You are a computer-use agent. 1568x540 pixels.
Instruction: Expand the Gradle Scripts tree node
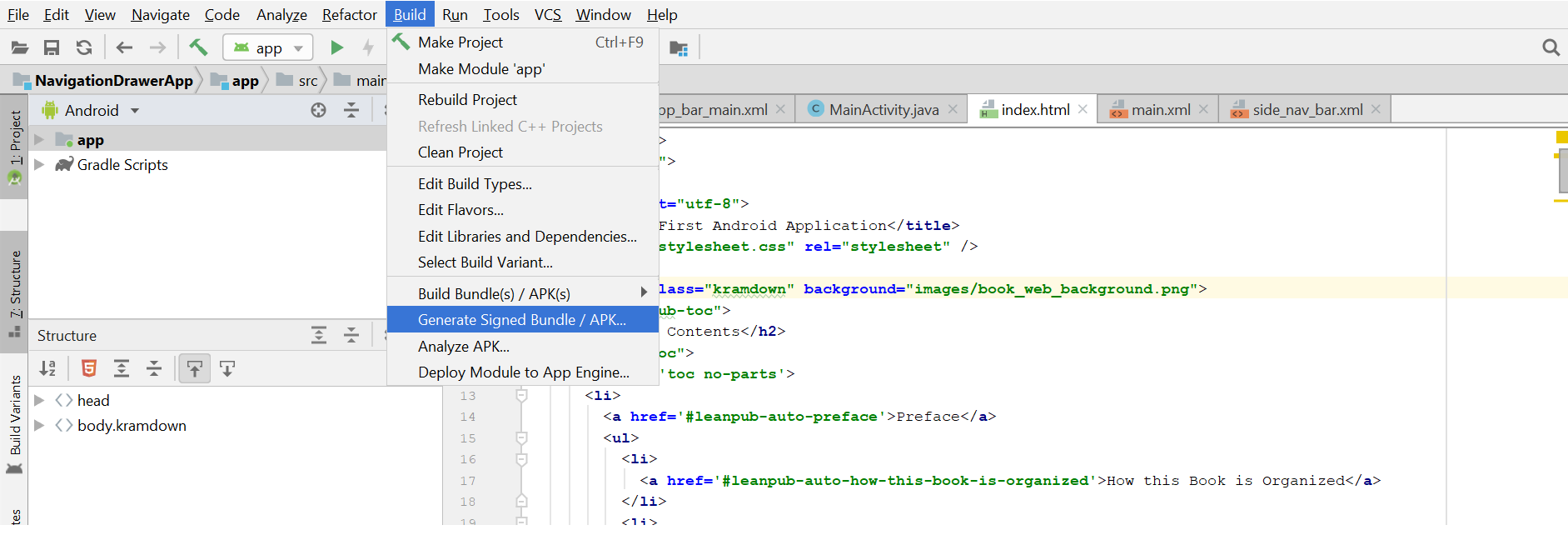(x=38, y=165)
